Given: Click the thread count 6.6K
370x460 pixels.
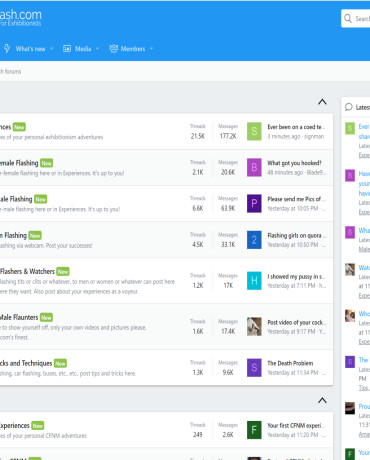Looking at the screenshot, I should [198, 208].
